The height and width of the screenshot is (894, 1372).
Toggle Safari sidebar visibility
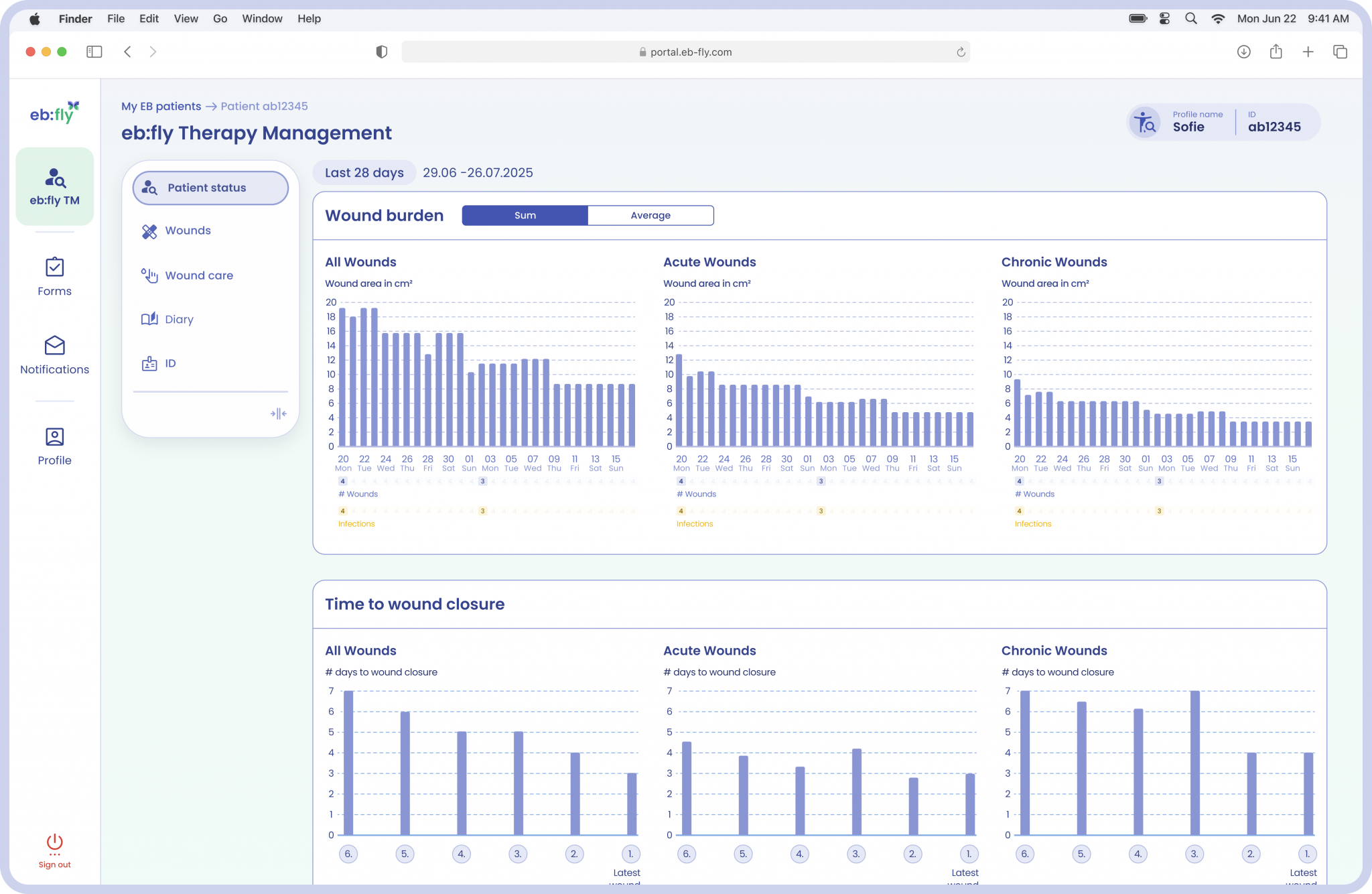pos(94,52)
